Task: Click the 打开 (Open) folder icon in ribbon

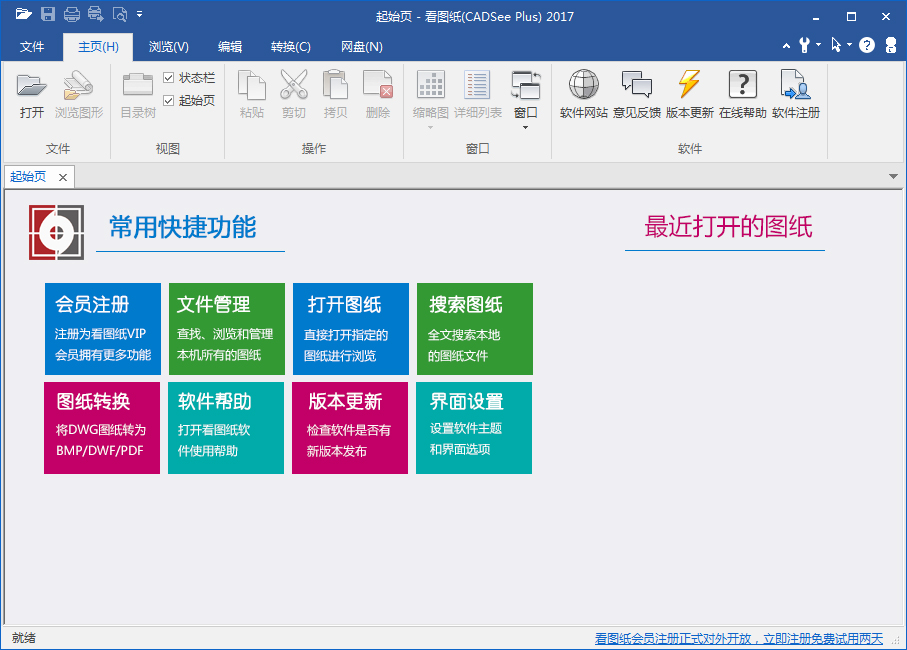Action: click(x=32, y=86)
